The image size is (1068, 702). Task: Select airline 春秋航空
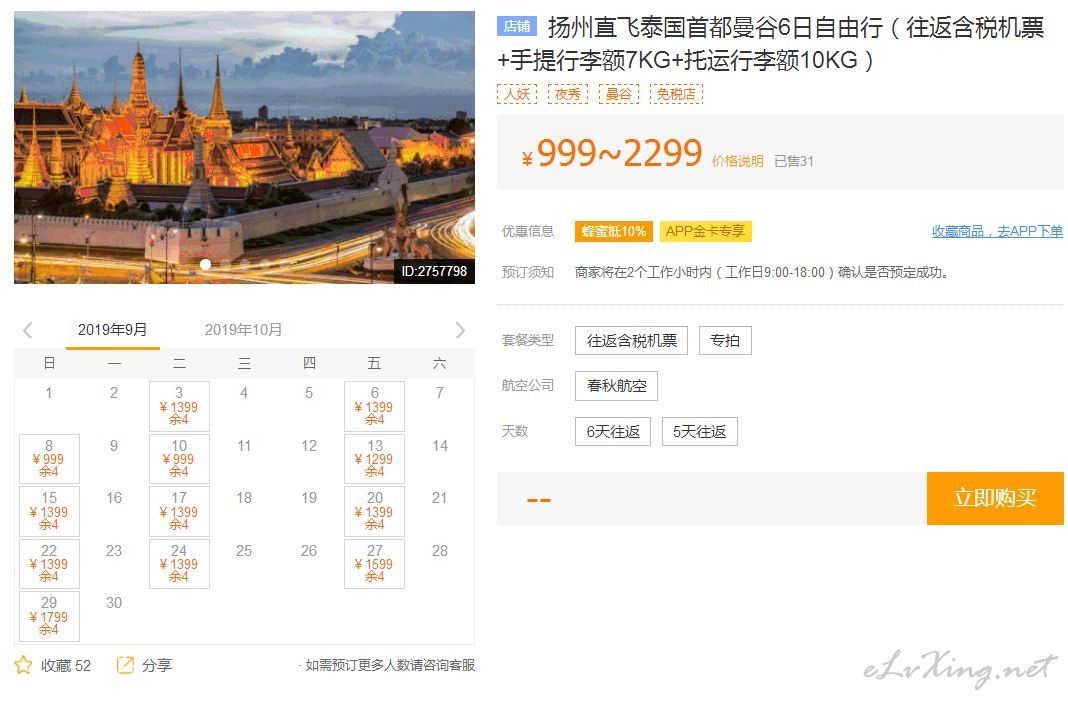point(616,386)
